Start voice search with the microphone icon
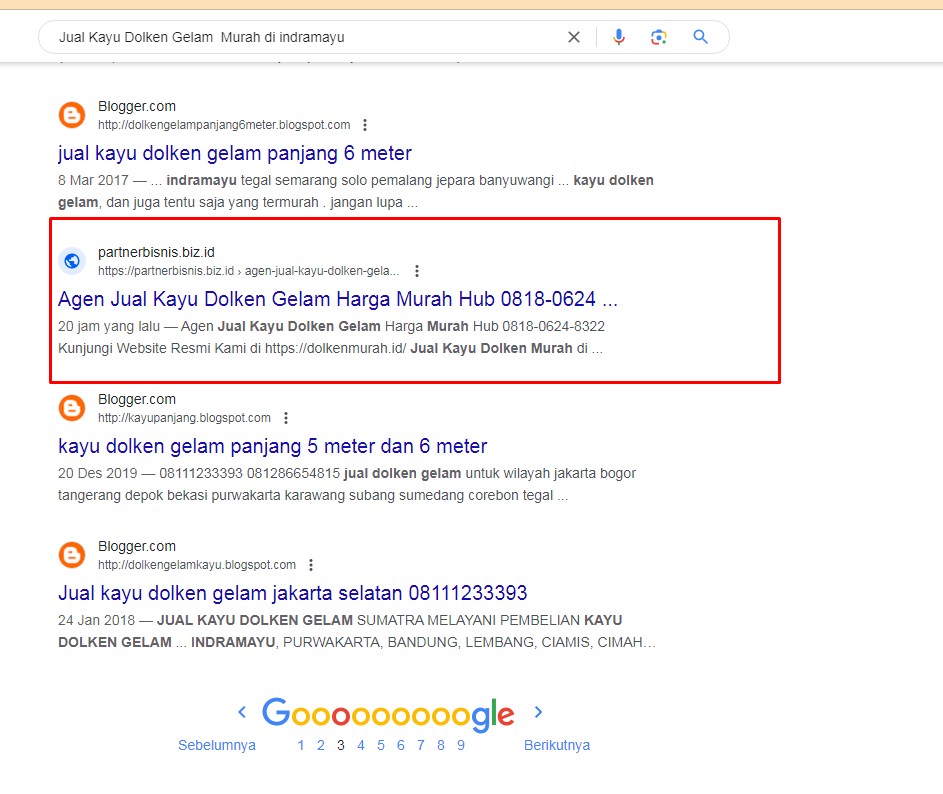The height and width of the screenshot is (794, 943). coord(618,37)
